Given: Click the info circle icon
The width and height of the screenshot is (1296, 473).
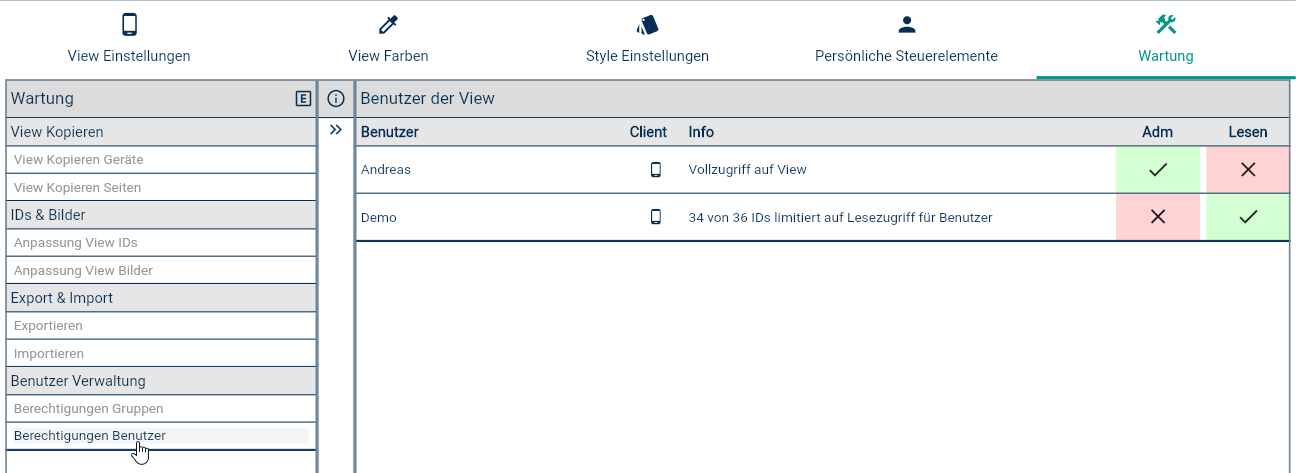Looking at the screenshot, I should 336,99.
